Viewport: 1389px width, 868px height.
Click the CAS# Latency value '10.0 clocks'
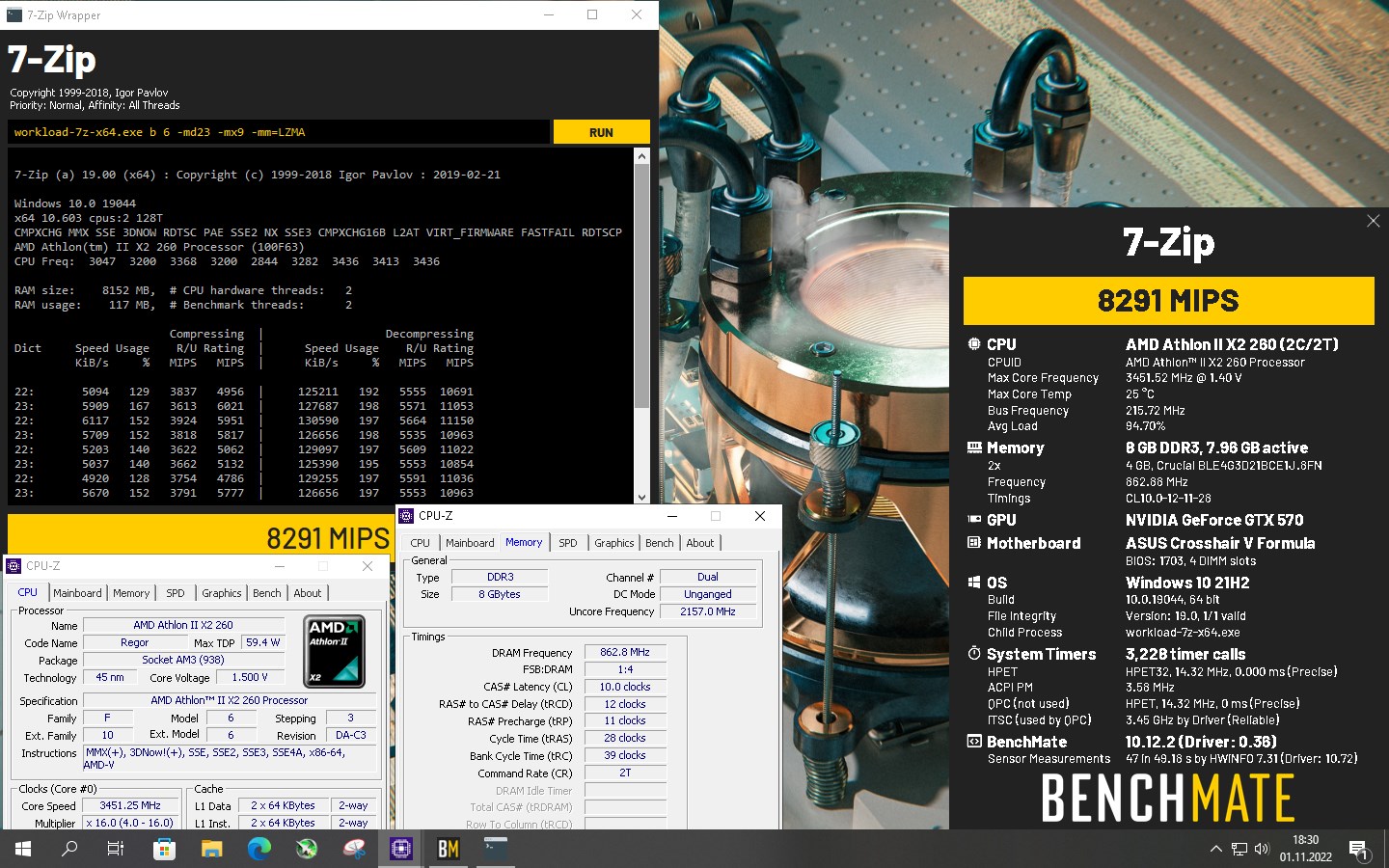[x=625, y=687]
